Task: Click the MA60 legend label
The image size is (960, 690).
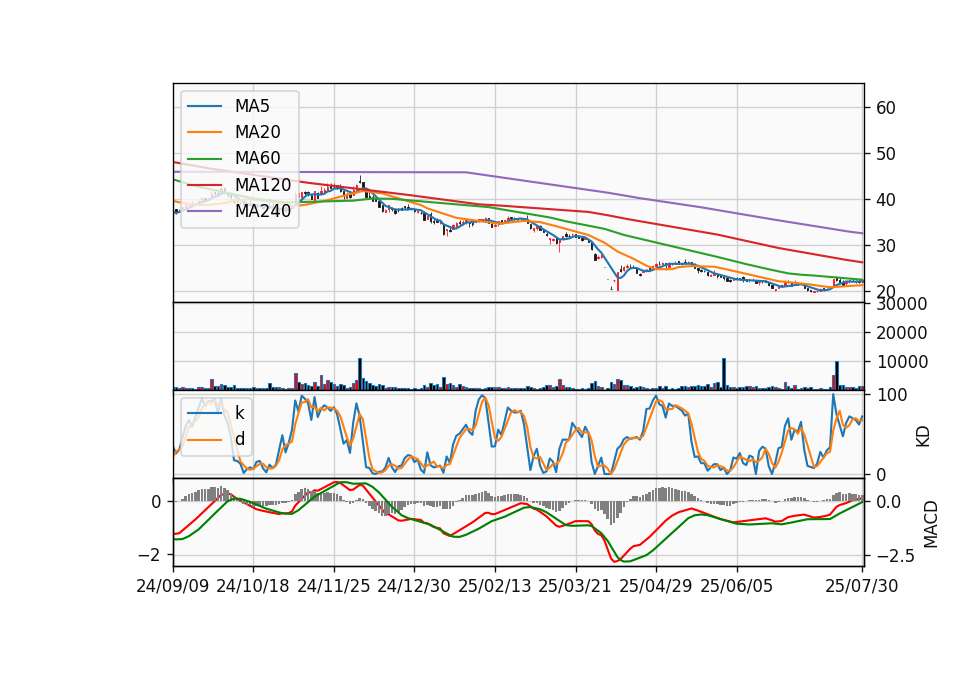Action: coord(257,159)
